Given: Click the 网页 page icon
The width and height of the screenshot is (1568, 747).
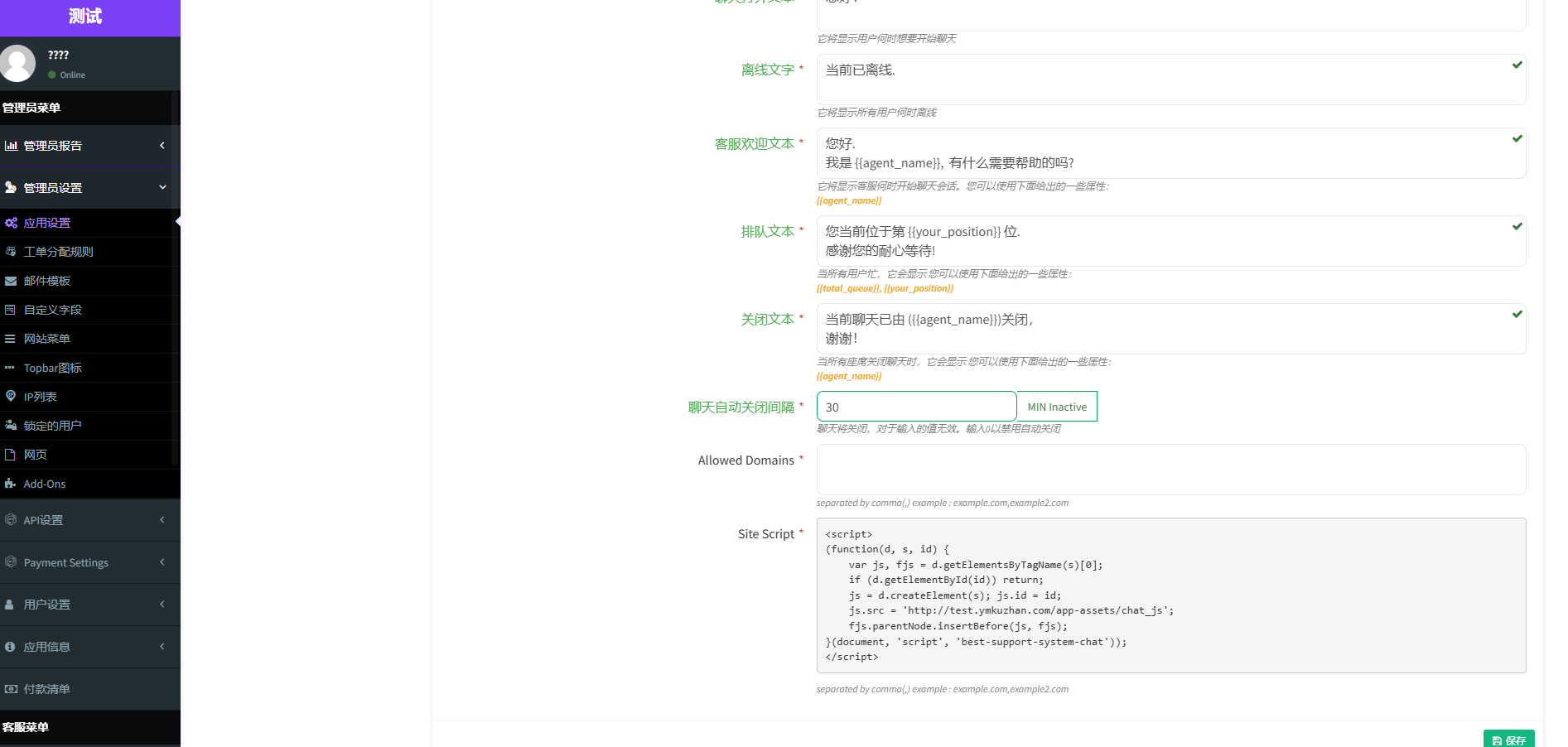Looking at the screenshot, I should point(11,455).
